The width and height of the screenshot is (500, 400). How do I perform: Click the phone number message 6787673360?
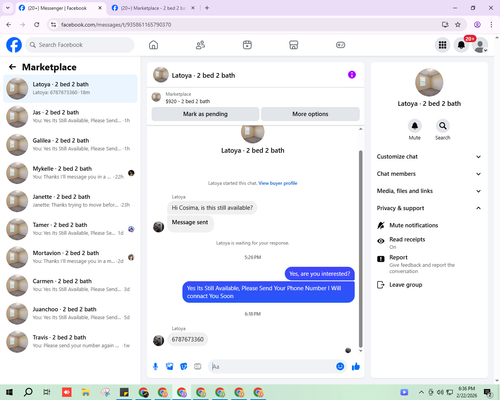click(188, 339)
